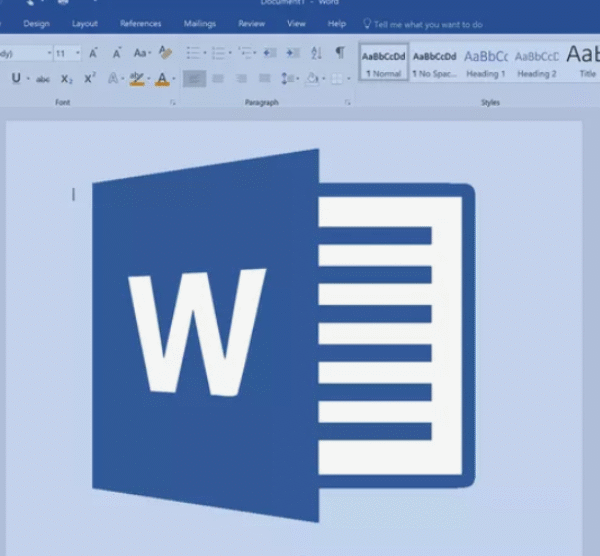
Task: Open font color dropdown arrow
Action: [x=174, y=79]
